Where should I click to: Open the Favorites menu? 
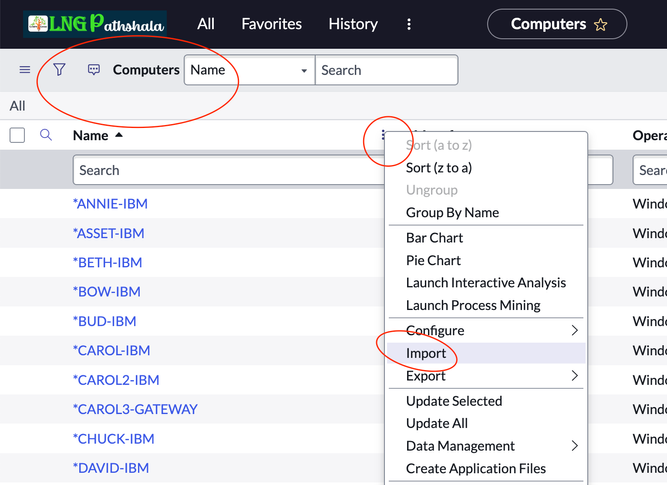click(x=271, y=24)
